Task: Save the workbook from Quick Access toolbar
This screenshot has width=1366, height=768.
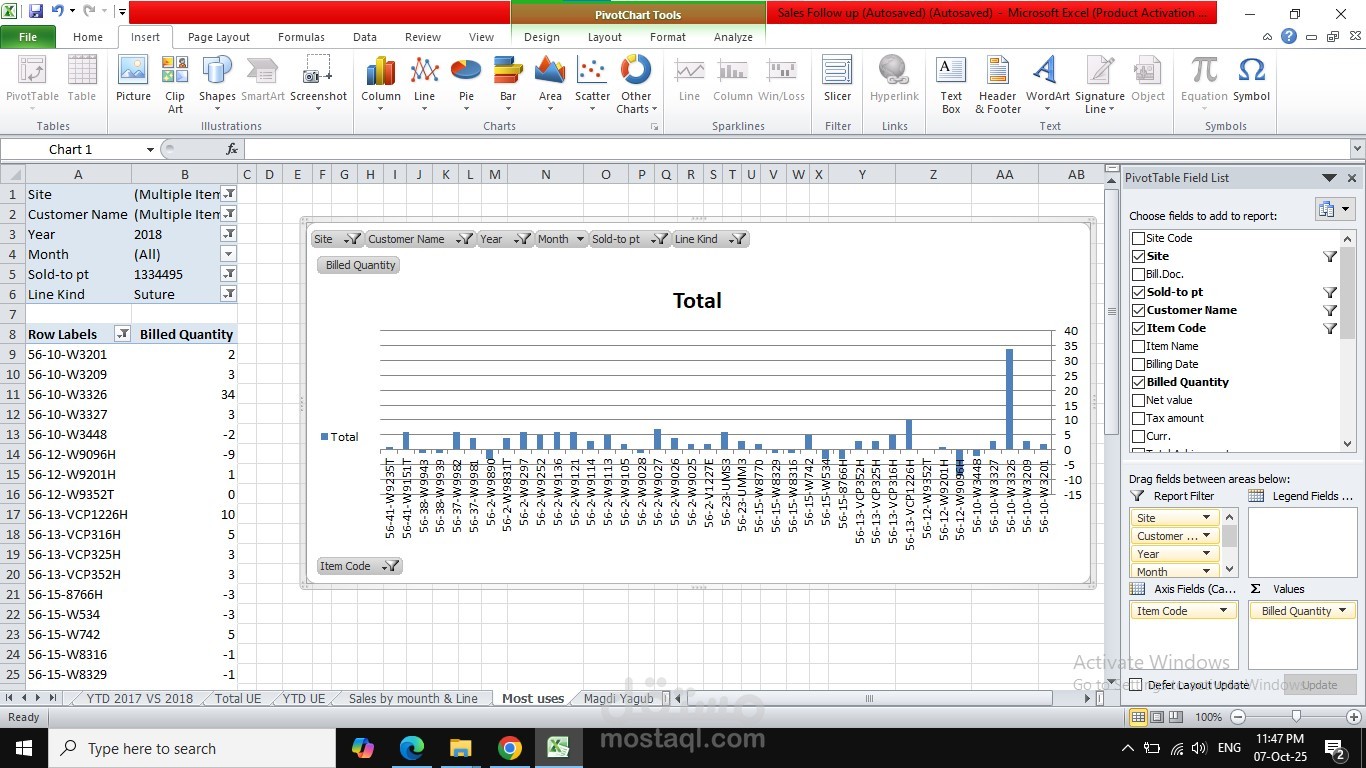Action: click(x=36, y=12)
